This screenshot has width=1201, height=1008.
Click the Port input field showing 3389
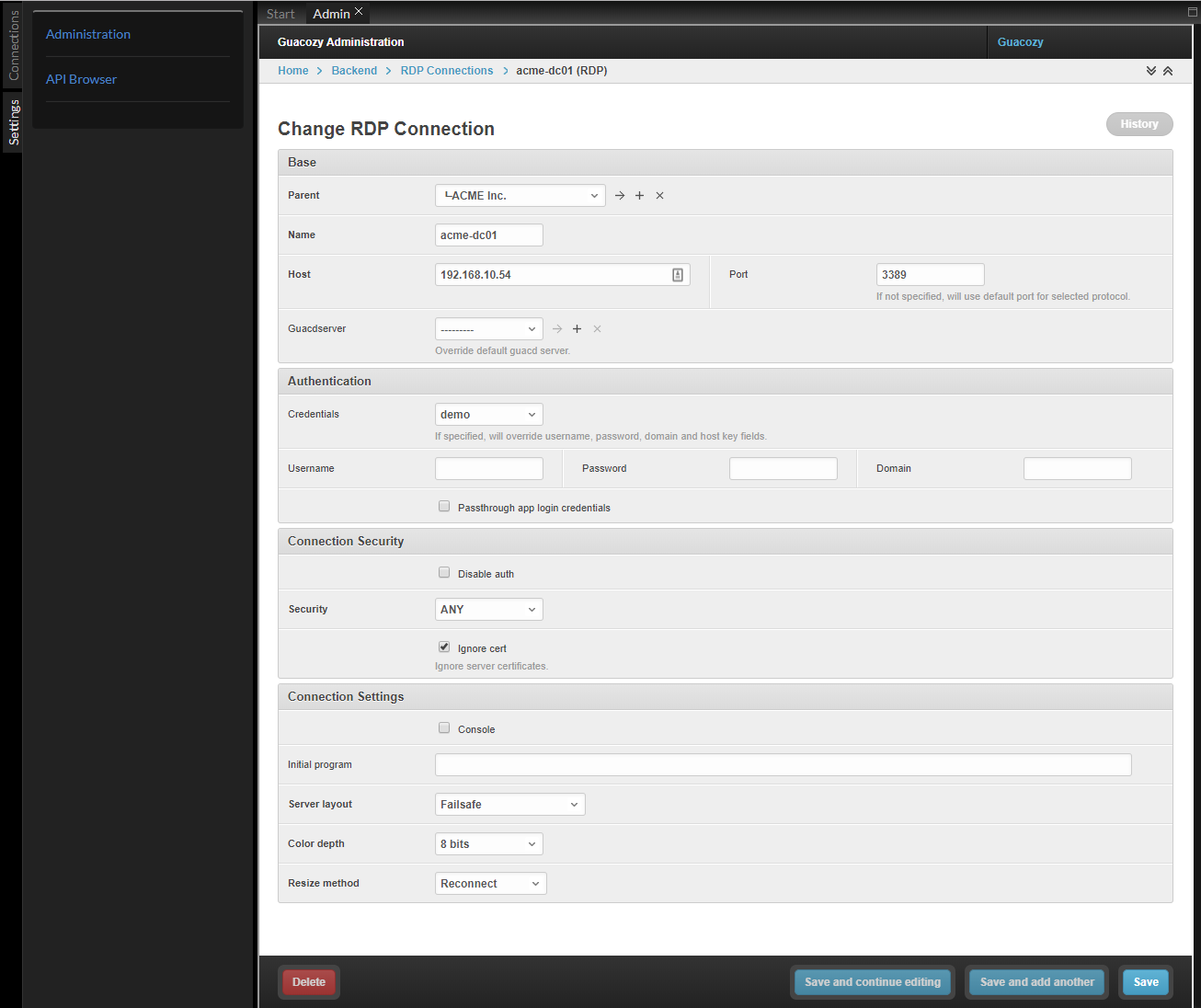931,275
